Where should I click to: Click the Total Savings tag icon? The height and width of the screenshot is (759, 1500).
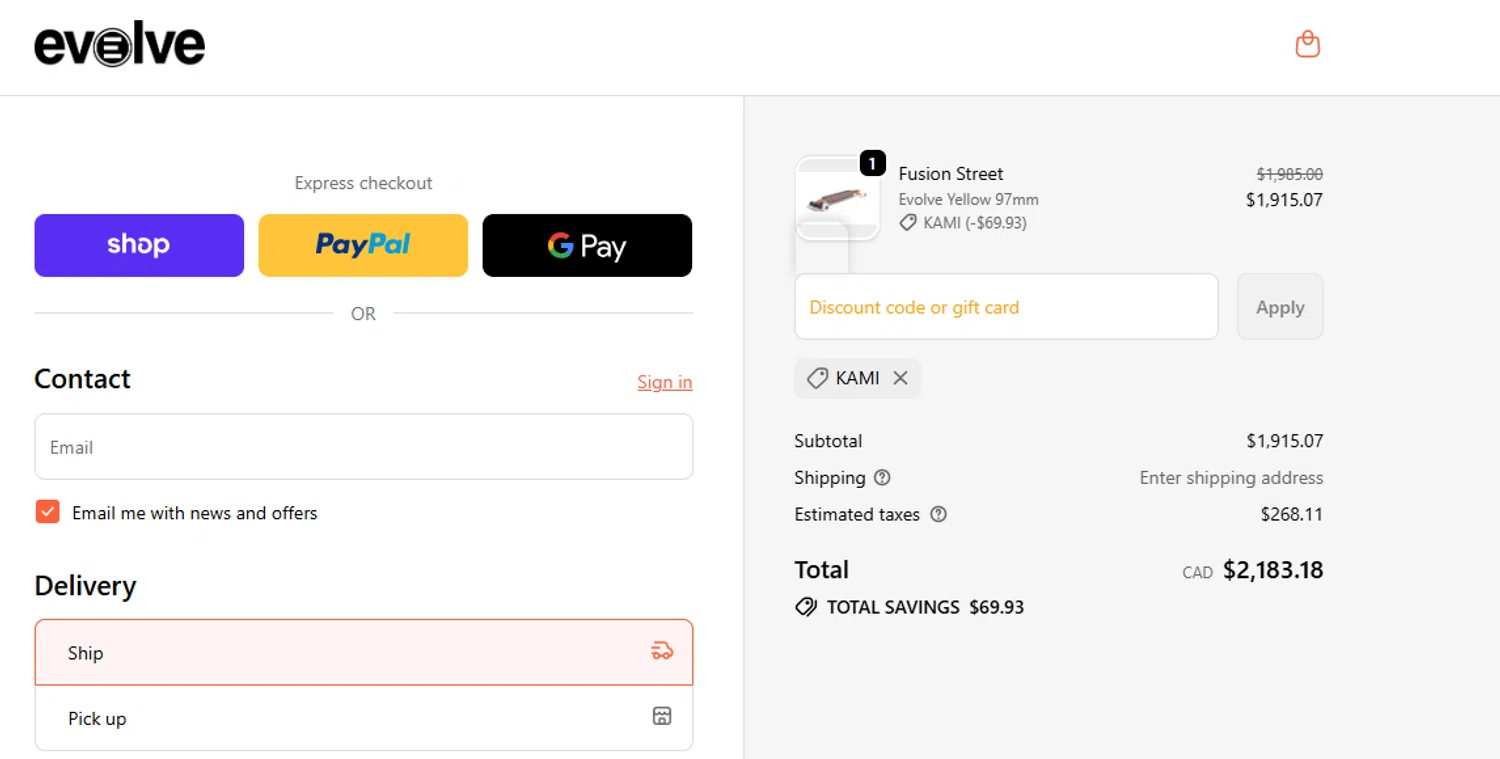pyautogui.click(x=805, y=607)
